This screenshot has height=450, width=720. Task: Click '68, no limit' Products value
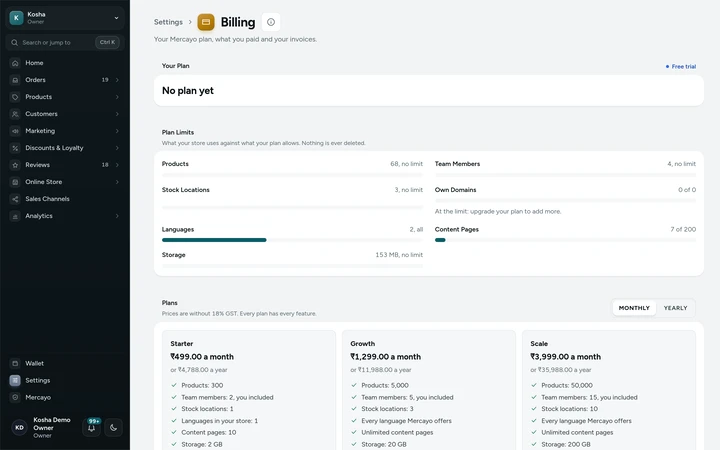tap(406, 164)
